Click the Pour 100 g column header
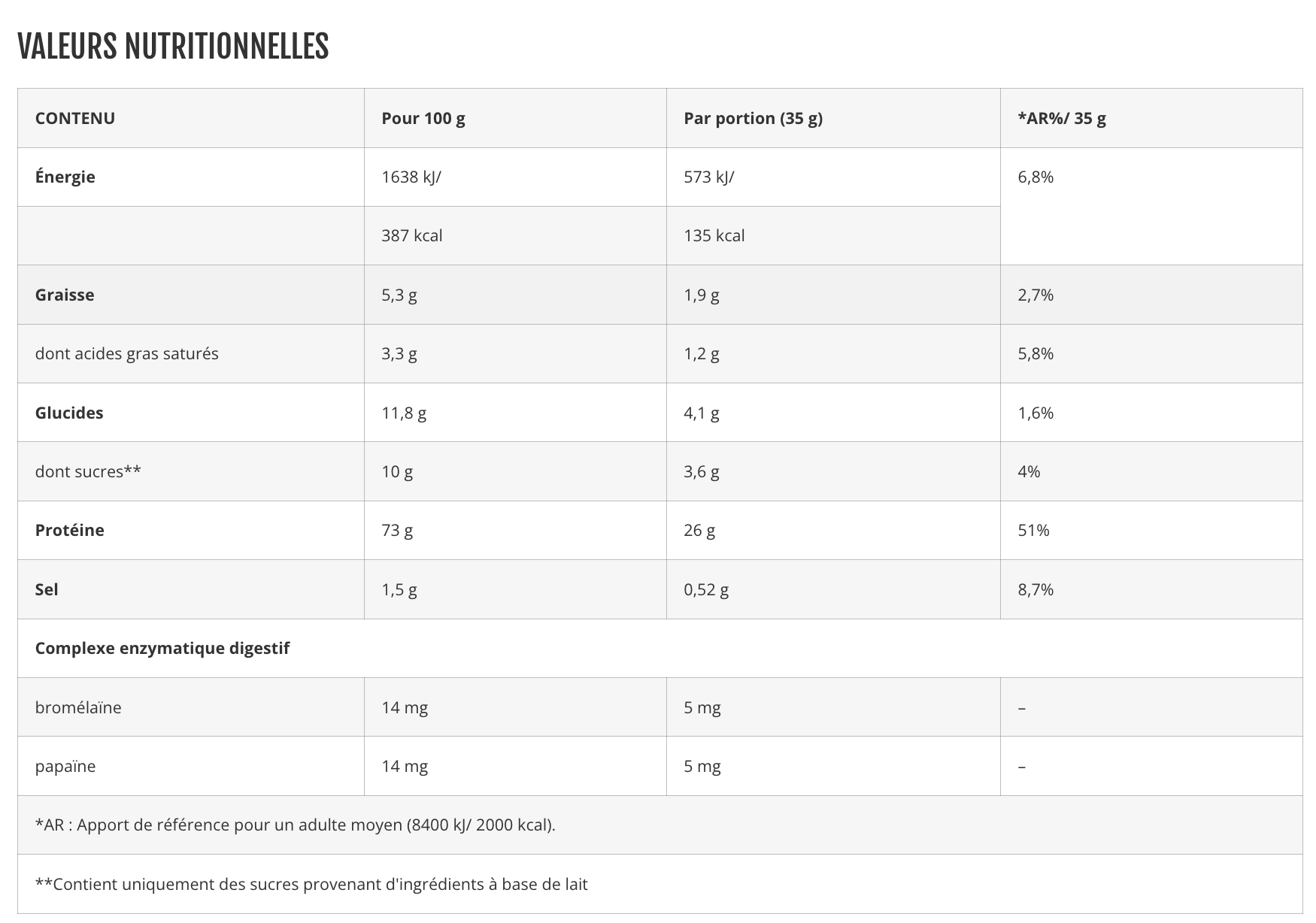1316x923 pixels. pos(423,118)
